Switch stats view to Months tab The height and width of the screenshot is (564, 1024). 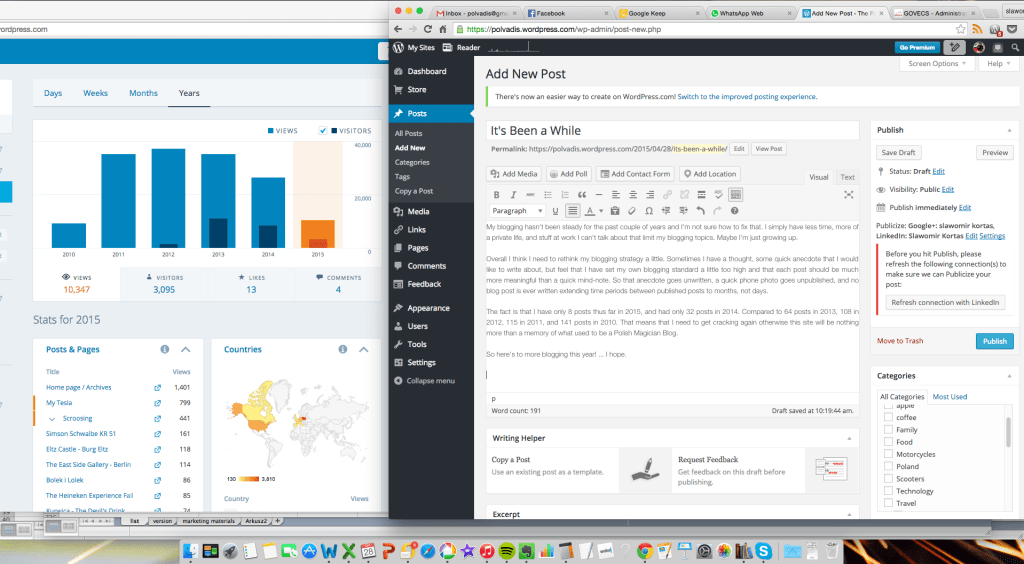click(143, 93)
